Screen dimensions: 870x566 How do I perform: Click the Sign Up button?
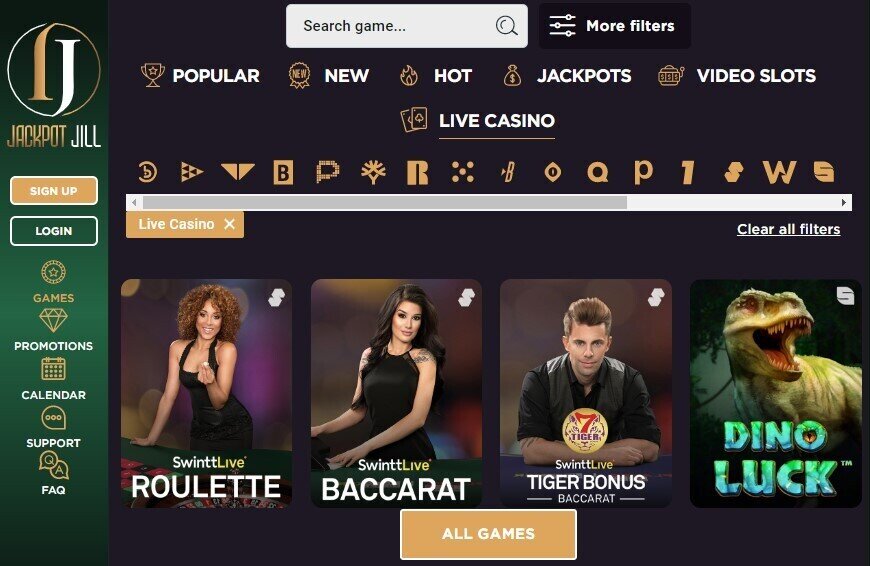pos(54,191)
